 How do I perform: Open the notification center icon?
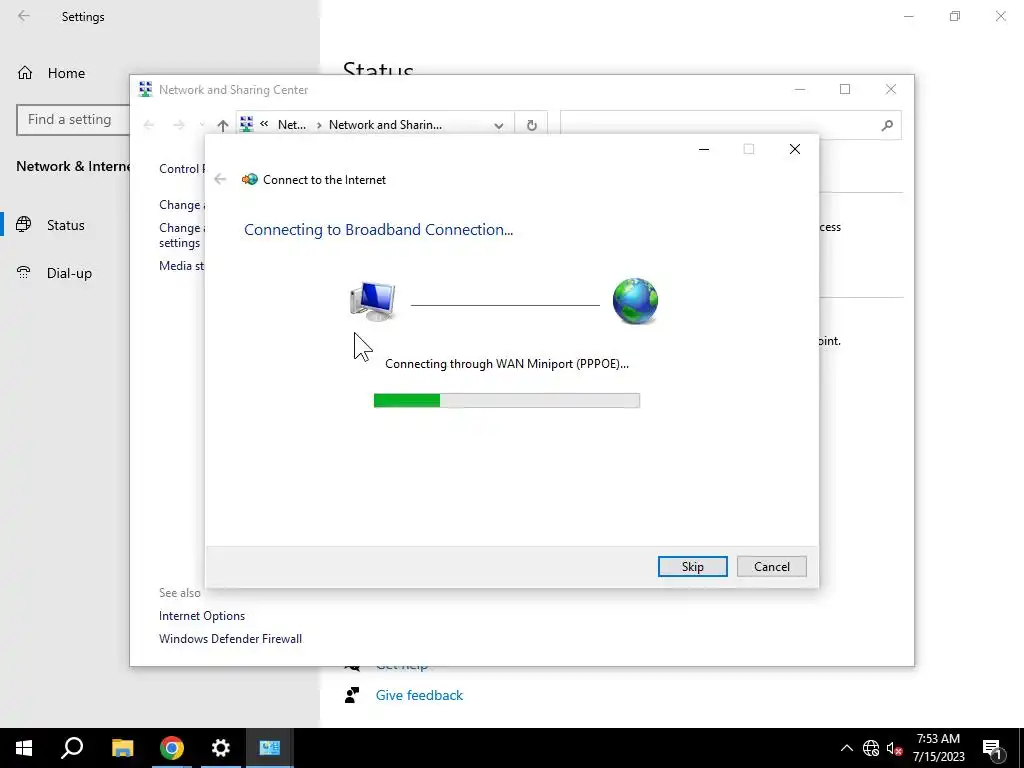[x=993, y=748]
